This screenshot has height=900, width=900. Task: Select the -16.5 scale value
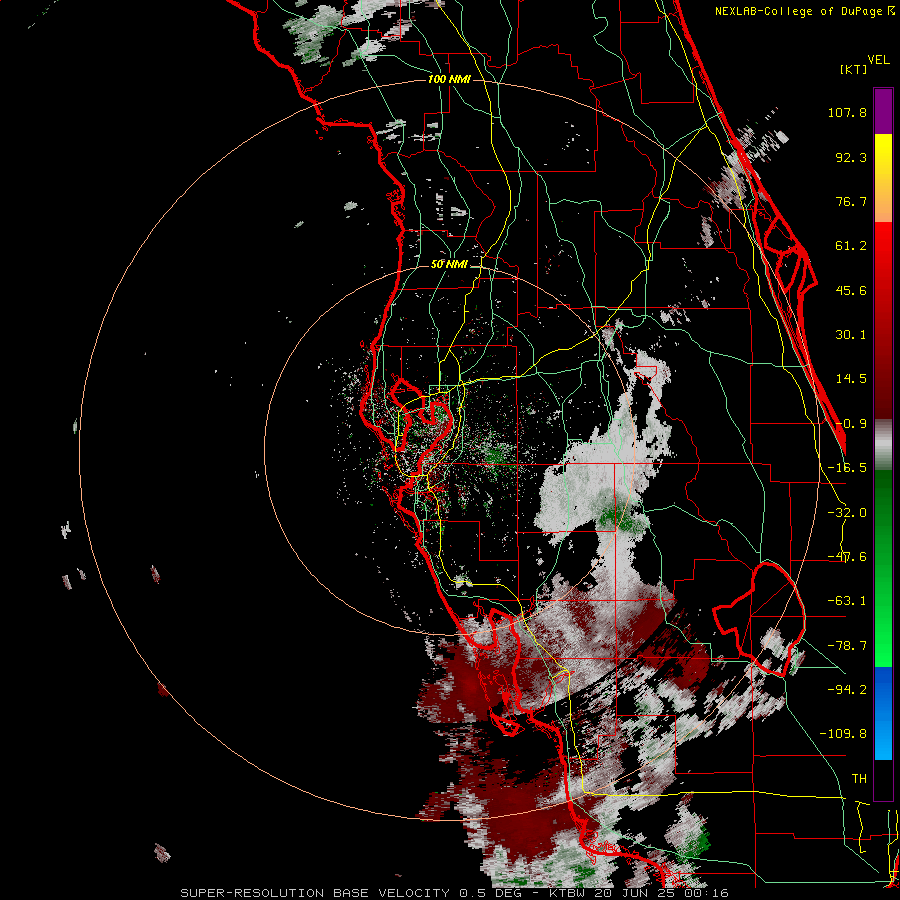click(x=847, y=468)
